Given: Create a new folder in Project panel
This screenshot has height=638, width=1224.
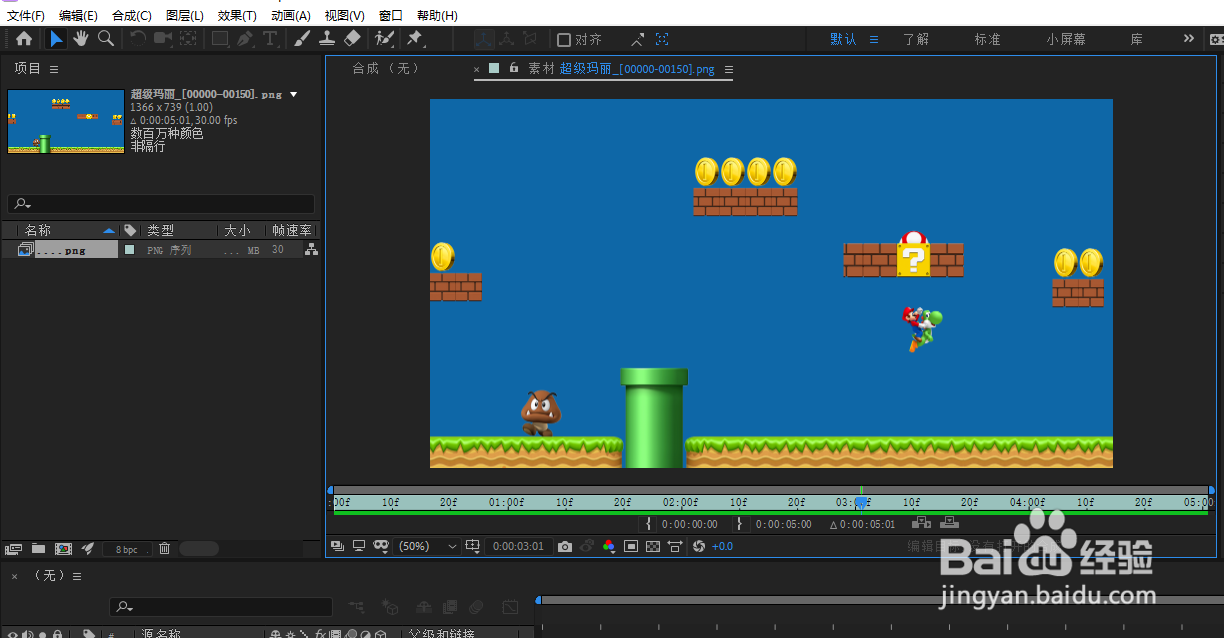Looking at the screenshot, I should click(x=38, y=548).
